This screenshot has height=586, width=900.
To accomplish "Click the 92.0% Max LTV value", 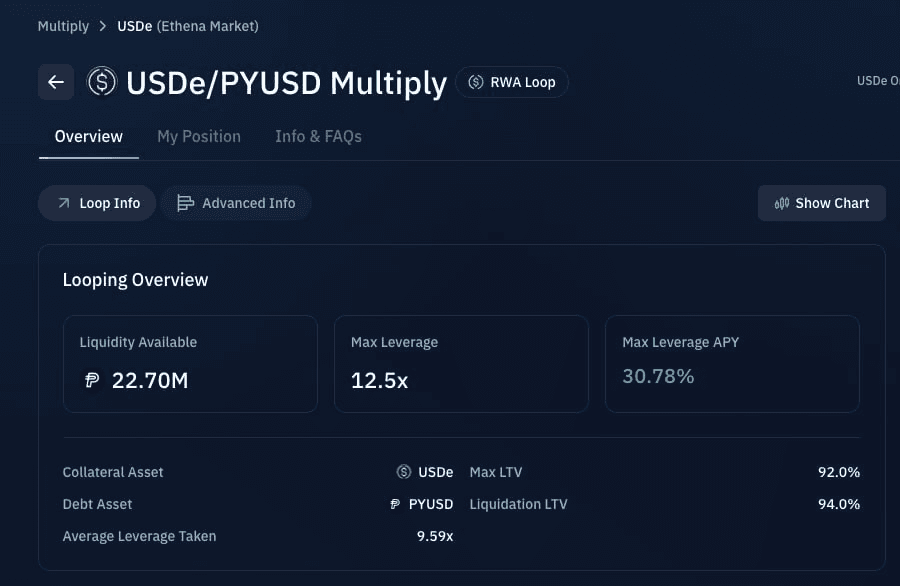I will click(x=839, y=472).
